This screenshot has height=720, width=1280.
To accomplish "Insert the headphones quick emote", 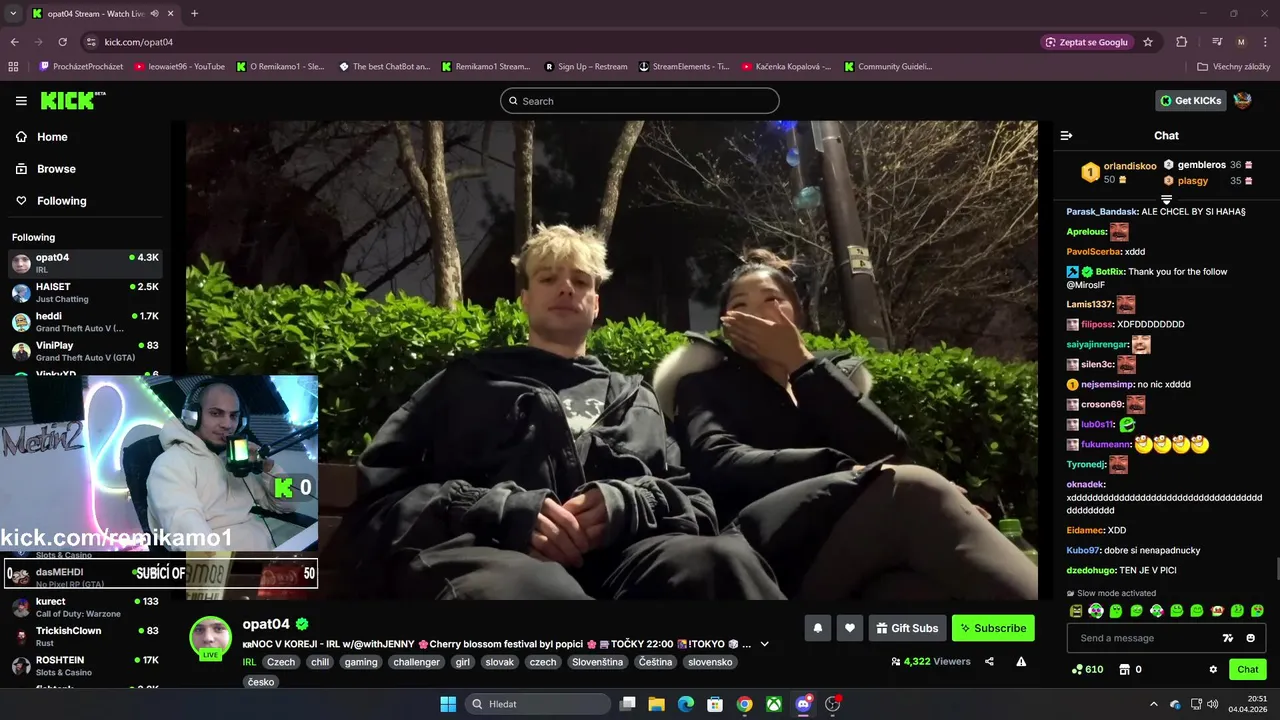I will (x=1096, y=611).
